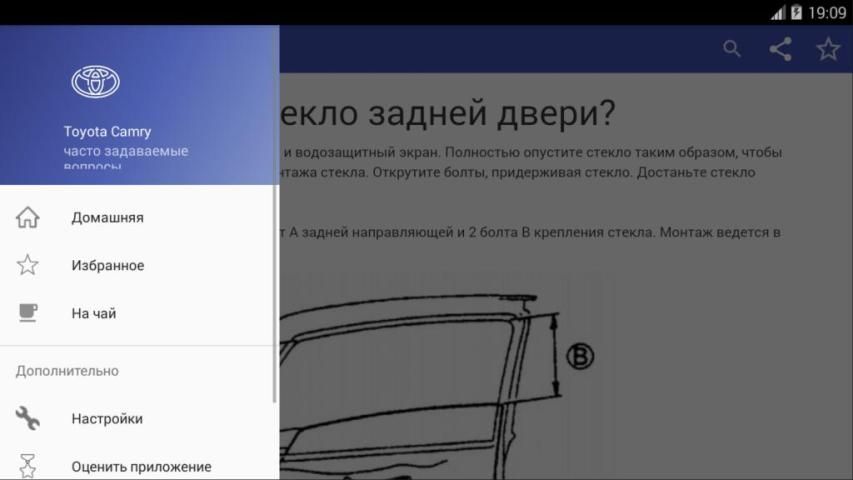This screenshot has width=853, height=480.
Task: Tap the Оценить приложение label
Action: click(141, 466)
